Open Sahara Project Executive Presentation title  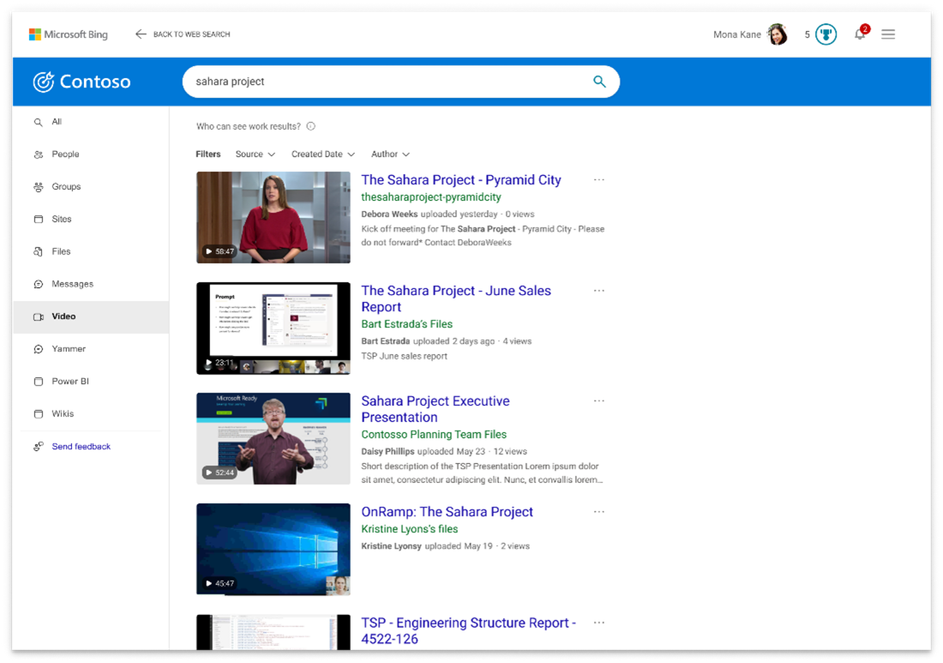pos(435,409)
